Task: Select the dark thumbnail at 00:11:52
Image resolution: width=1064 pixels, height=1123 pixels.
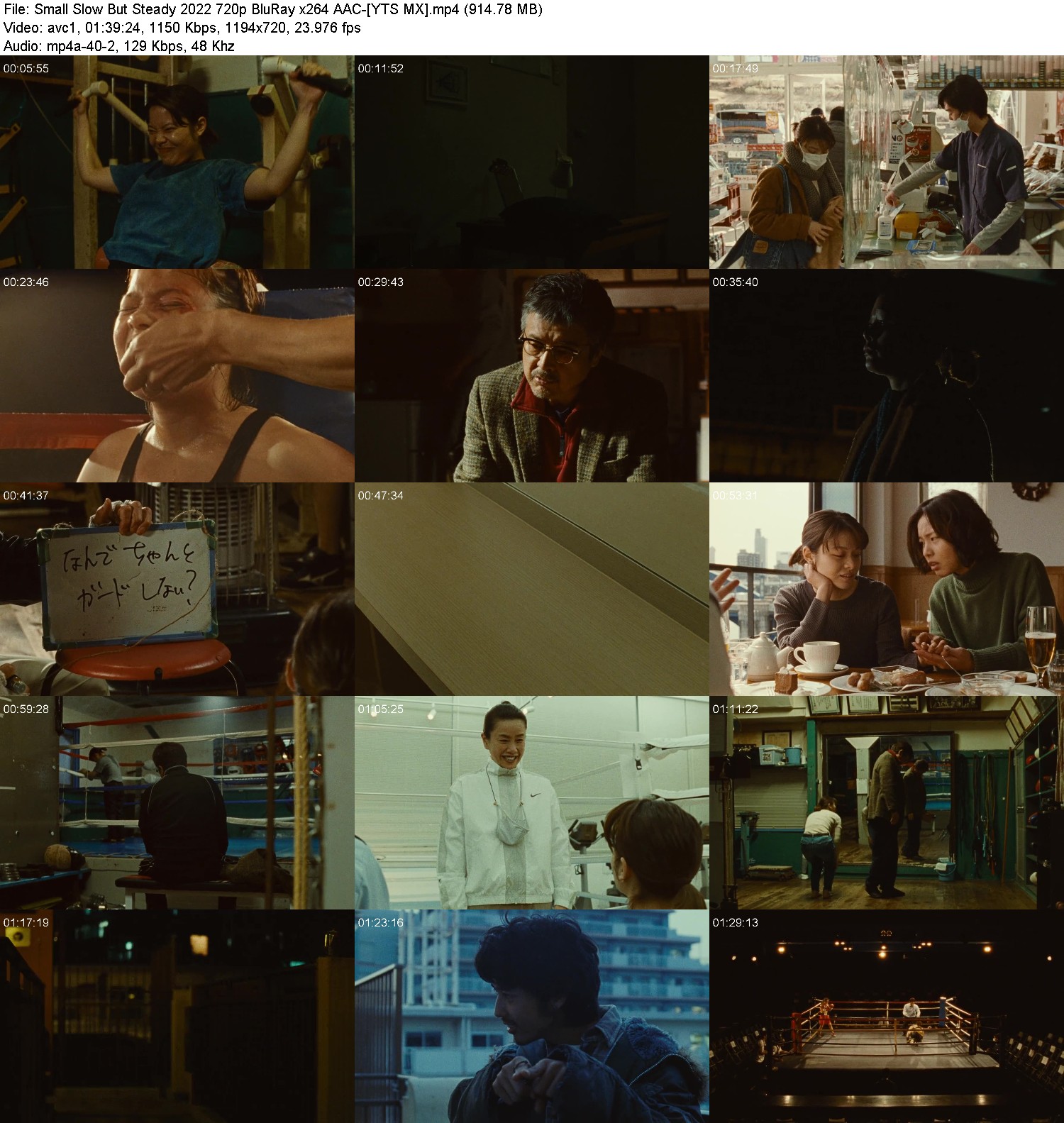Action: [x=532, y=162]
